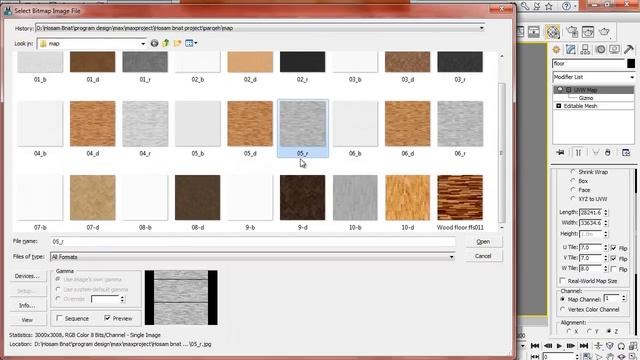Select Face mapping radio
The width and height of the screenshot is (640, 360).
click(x=573, y=190)
